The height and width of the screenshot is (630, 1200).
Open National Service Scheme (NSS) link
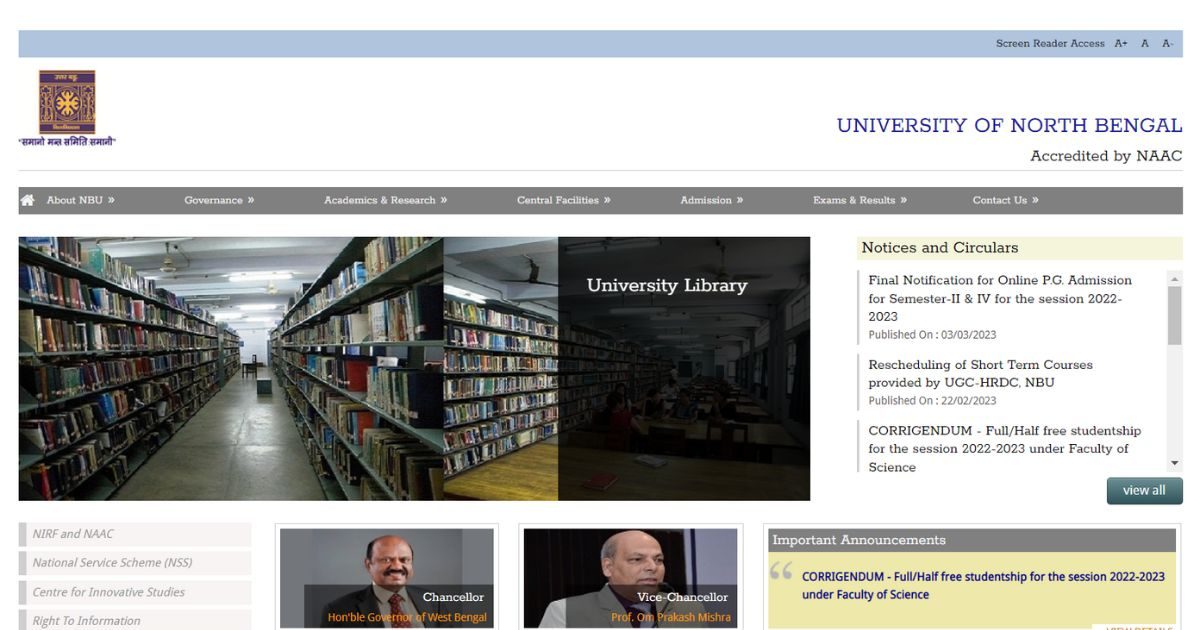pyautogui.click(x=135, y=563)
